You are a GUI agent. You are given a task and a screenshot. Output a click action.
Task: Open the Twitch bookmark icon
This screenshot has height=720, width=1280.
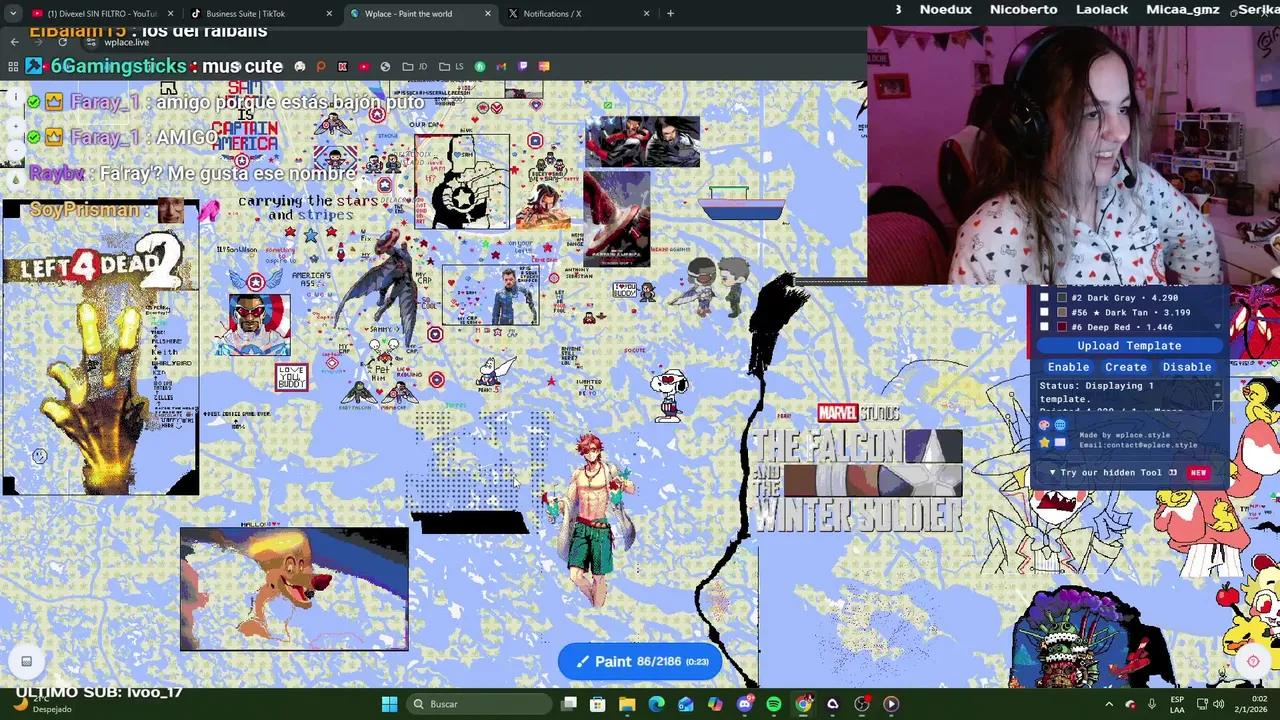(x=522, y=66)
